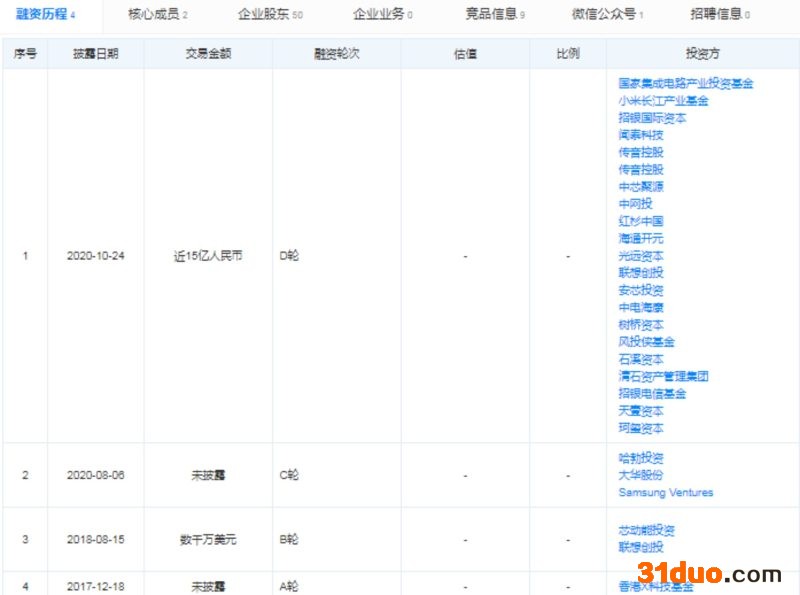The height and width of the screenshot is (595, 800).
Task: Open investor link 国家集成电路产业投资基金
Action: click(686, 84)
